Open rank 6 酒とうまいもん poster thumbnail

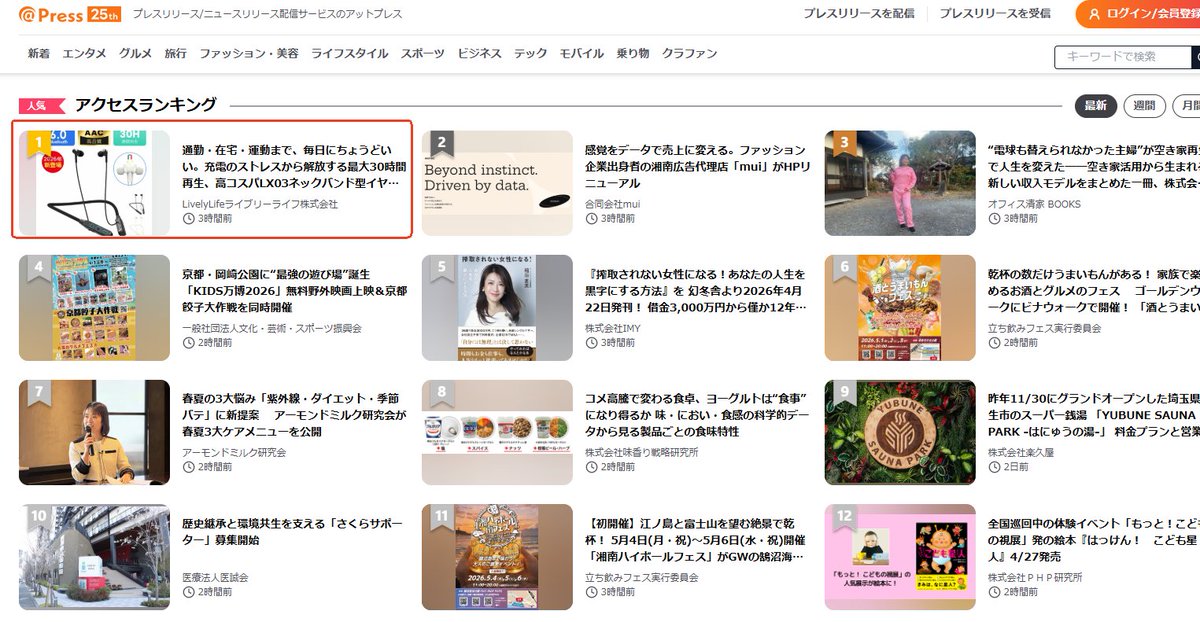[900, 307]
